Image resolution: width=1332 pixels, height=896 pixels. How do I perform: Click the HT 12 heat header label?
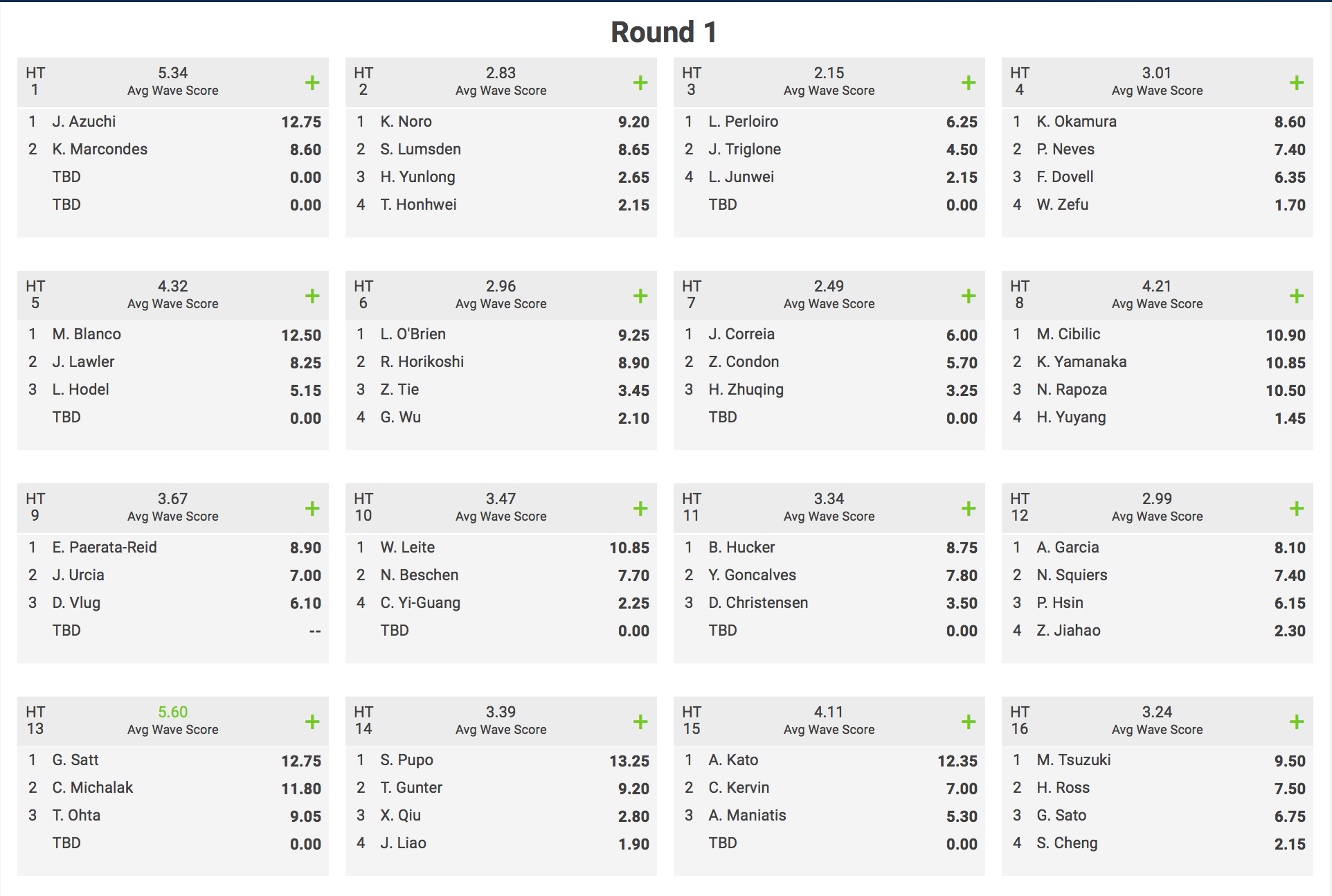point(1019,508)
